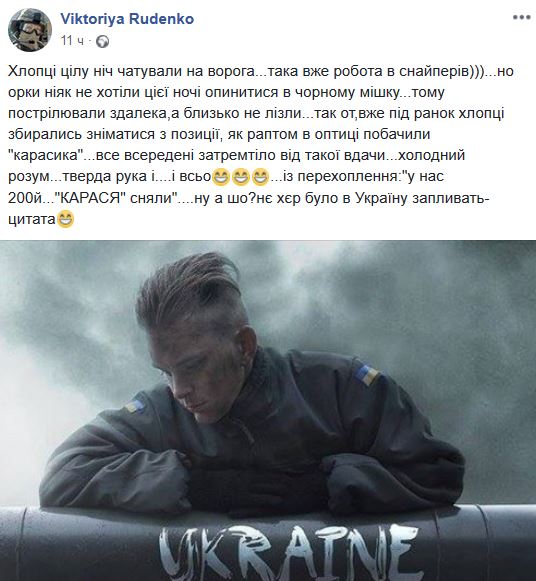536x581 pixels.
Task: Click third laughing emoji before 'із перехоплення'
Action: (260, 178)
